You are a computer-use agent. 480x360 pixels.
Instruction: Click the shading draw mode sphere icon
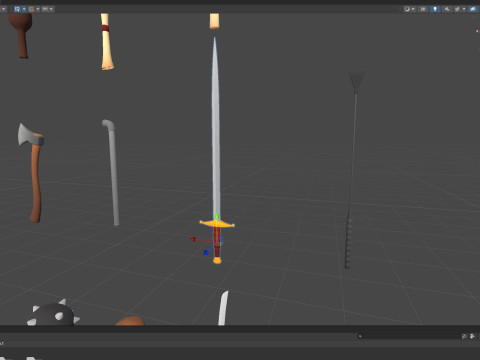click(407, 9)
